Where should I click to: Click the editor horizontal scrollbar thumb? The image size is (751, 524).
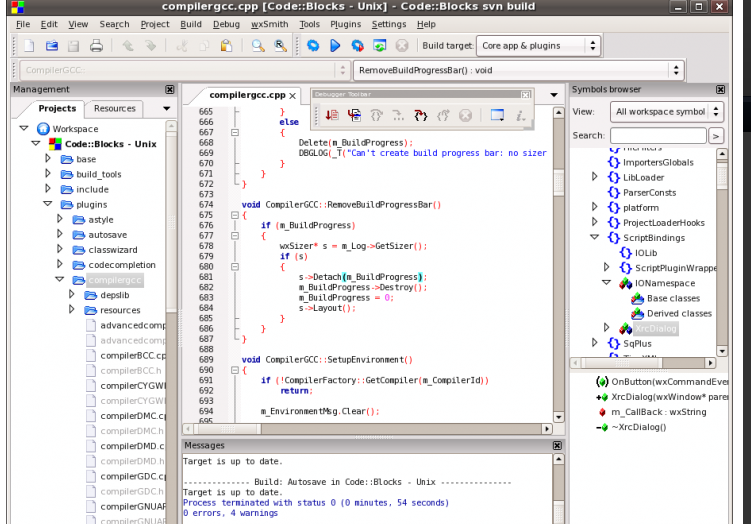tap(228, 429)
